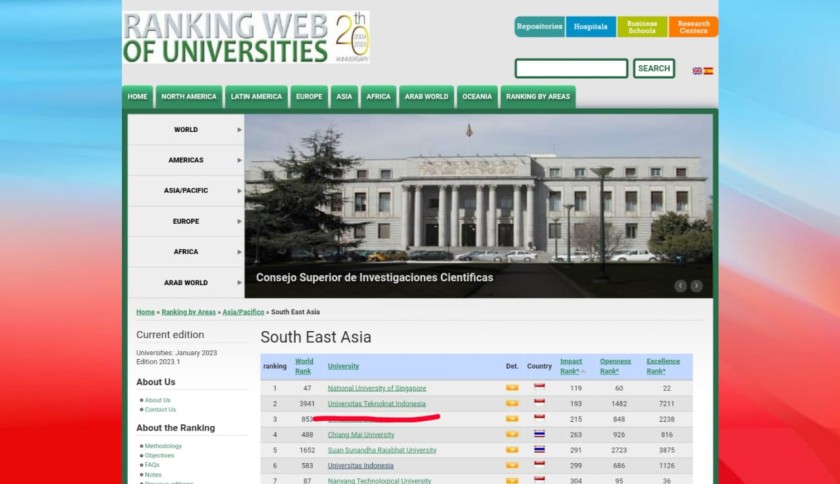Click the Asia/Pacifico breadcrumb link
Viewport: 840px width, 484px height.
pos(243,312)
